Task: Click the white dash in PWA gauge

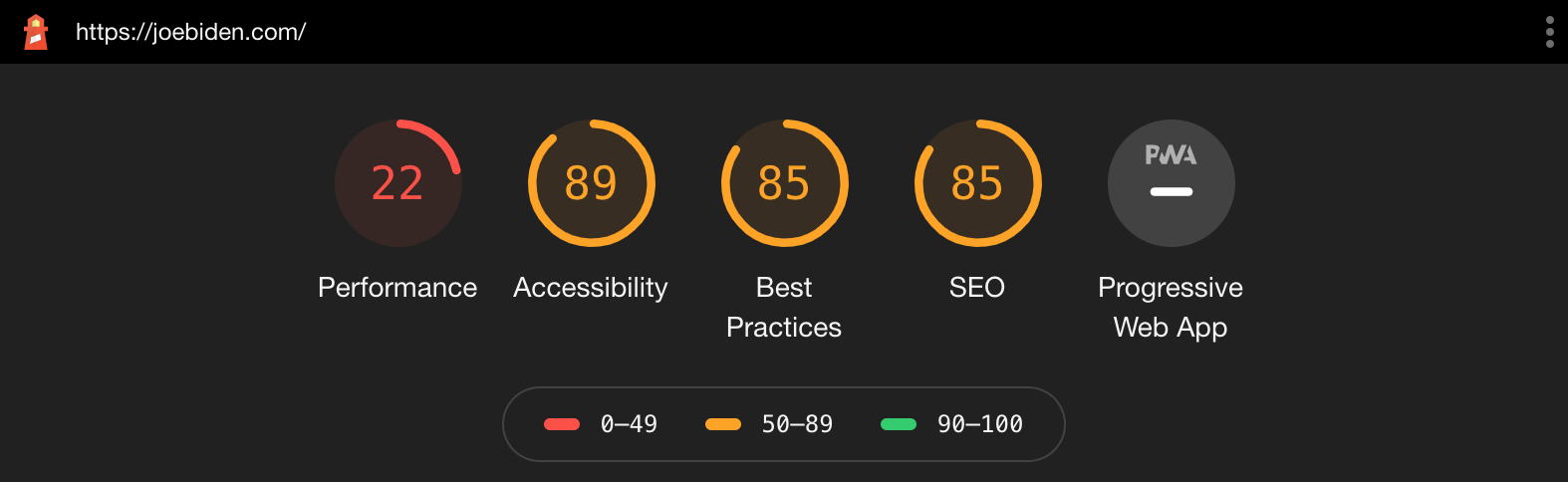Action: (1172, 191)
